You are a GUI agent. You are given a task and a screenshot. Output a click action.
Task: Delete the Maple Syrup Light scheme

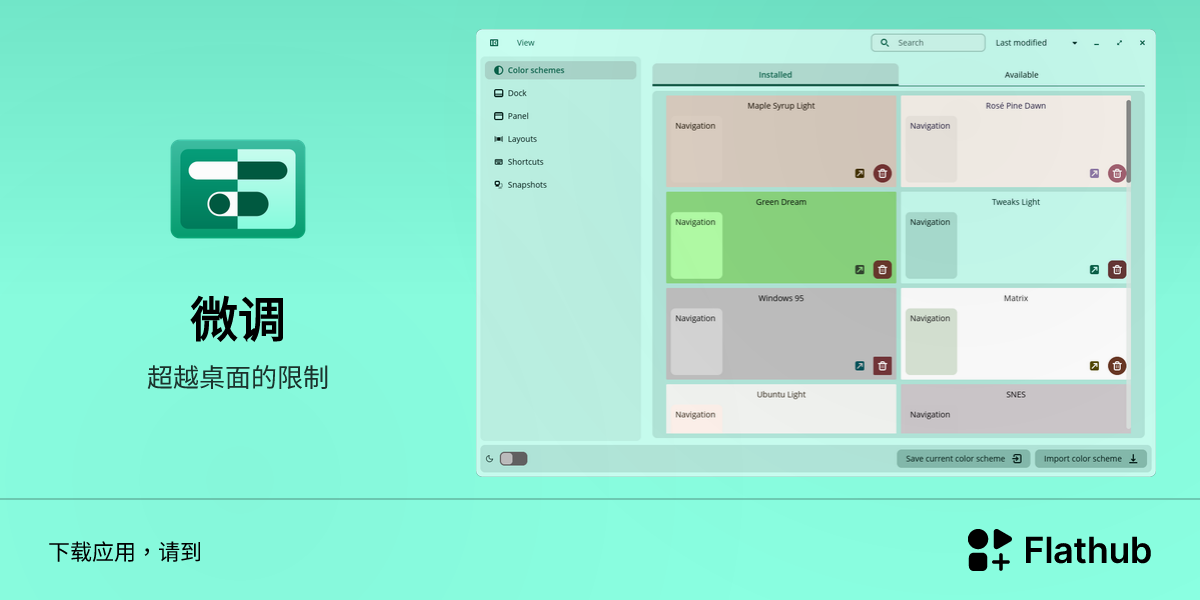click(x=882, y=173)
